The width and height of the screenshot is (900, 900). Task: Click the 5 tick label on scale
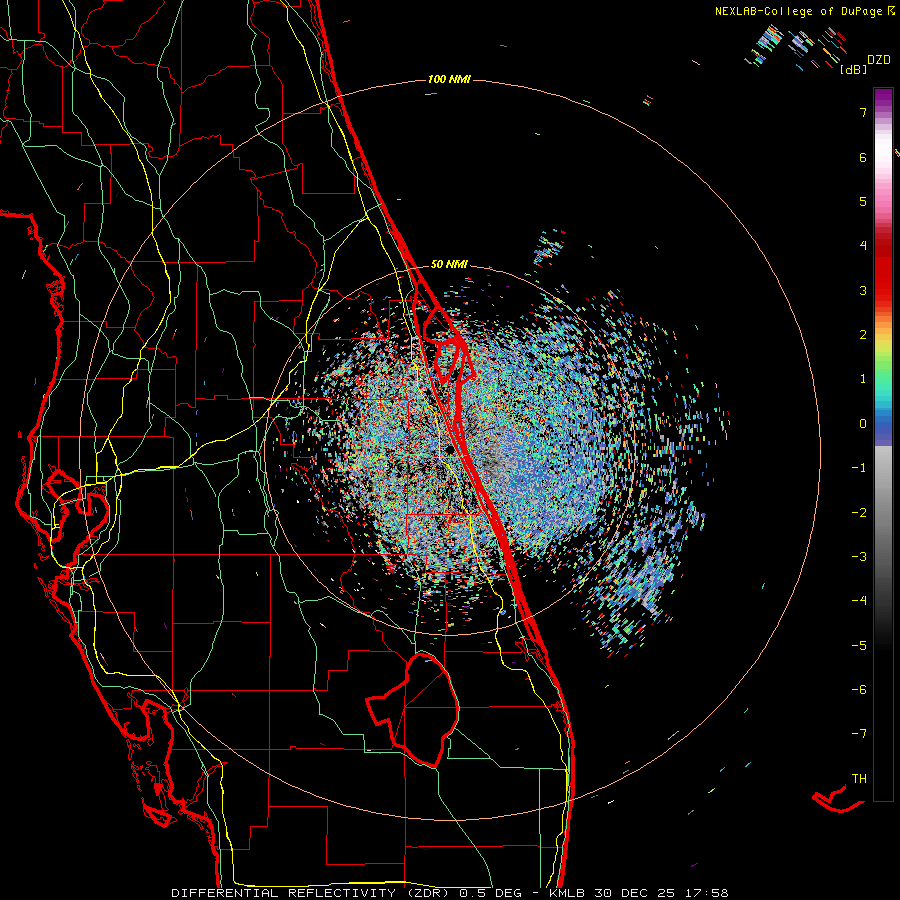pos(863,201)
